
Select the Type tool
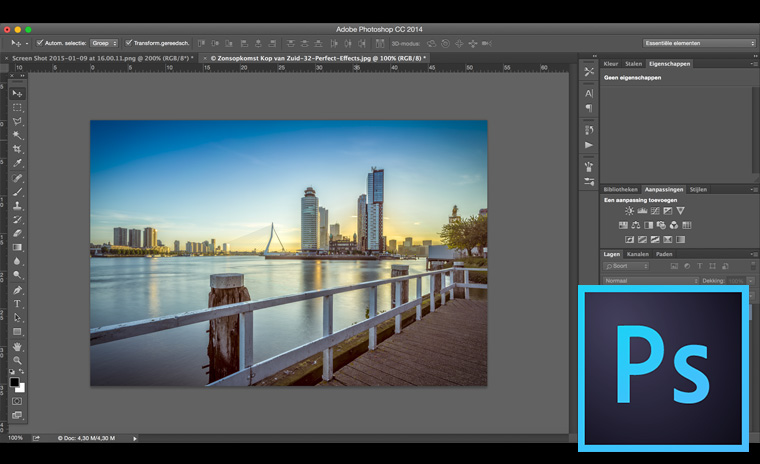(17, 304)
